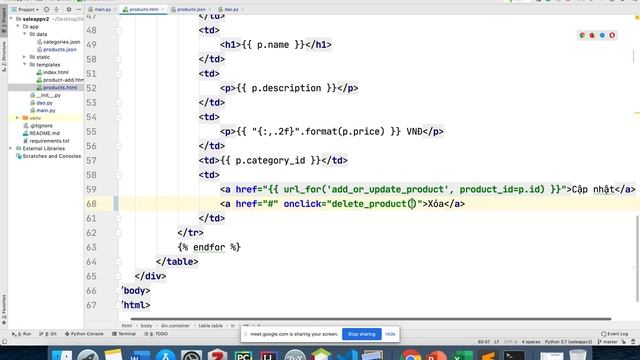
Task: Open App Store from the Dock
Action: pos(165,355)
